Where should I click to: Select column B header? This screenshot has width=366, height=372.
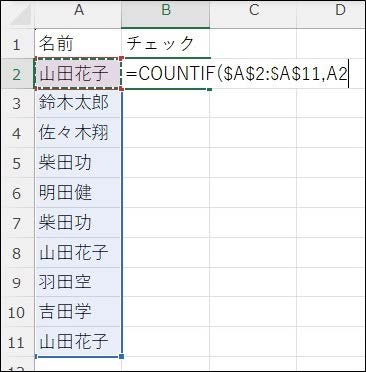(166, 15)
